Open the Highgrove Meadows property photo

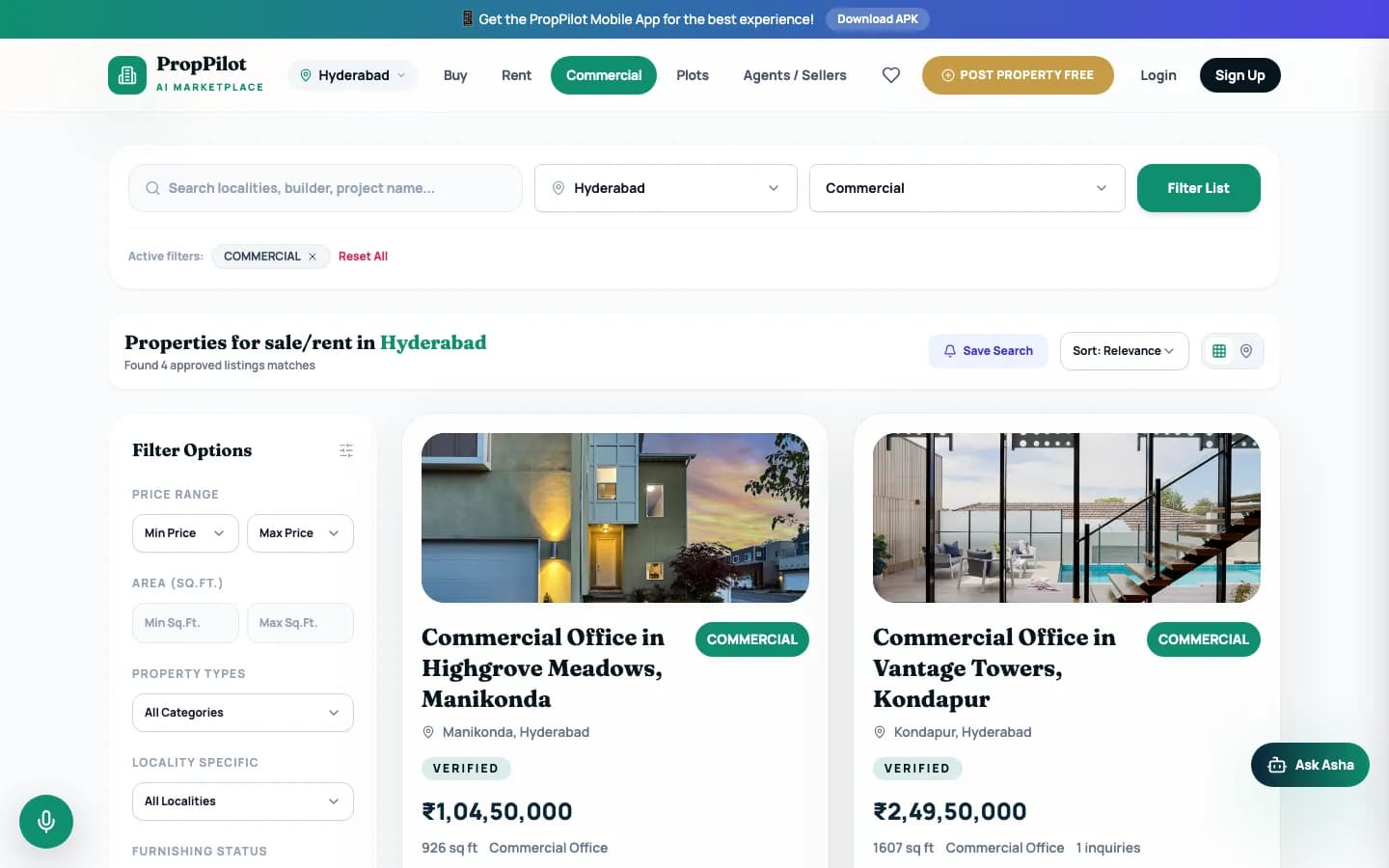[615, 518]
